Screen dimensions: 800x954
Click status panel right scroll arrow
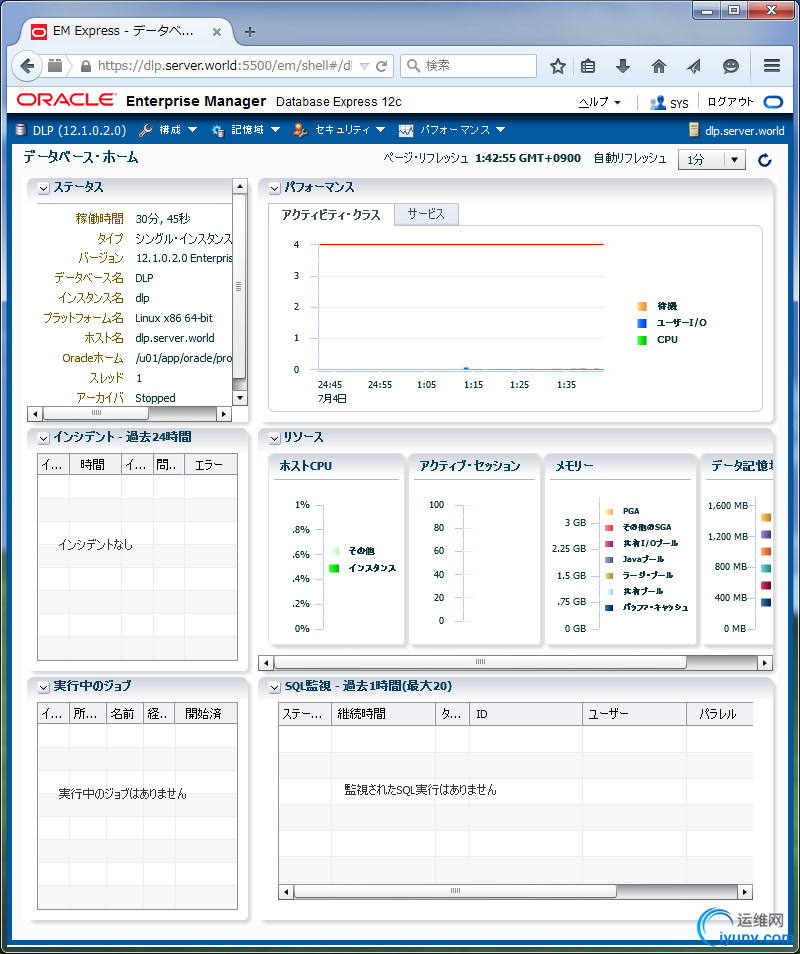point(224,414)
